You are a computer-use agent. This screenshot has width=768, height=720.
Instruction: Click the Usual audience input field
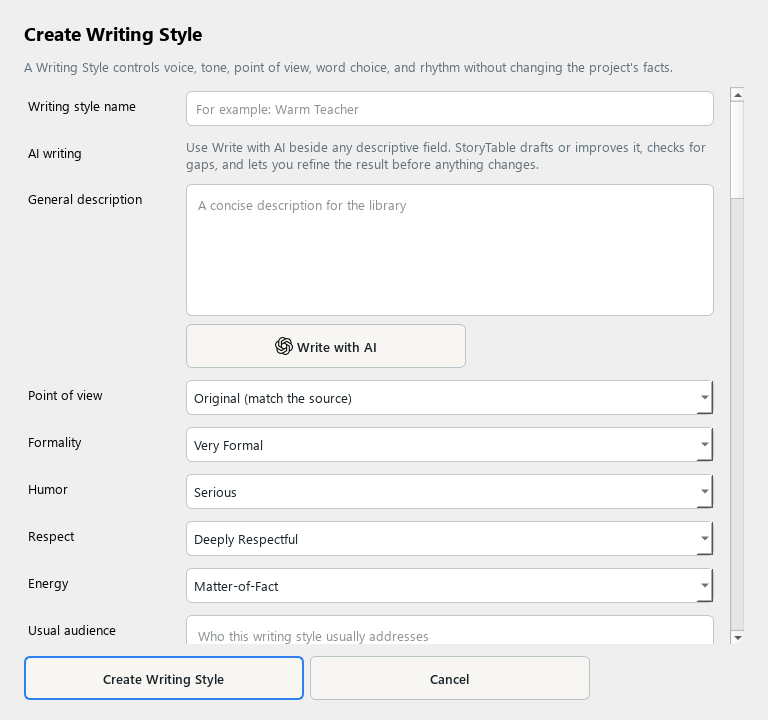(450, 630)
